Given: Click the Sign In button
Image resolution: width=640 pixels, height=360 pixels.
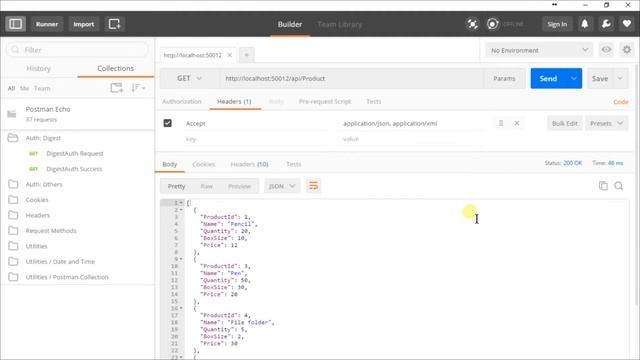Looking at the screenshot, I should tap(557, 24).
